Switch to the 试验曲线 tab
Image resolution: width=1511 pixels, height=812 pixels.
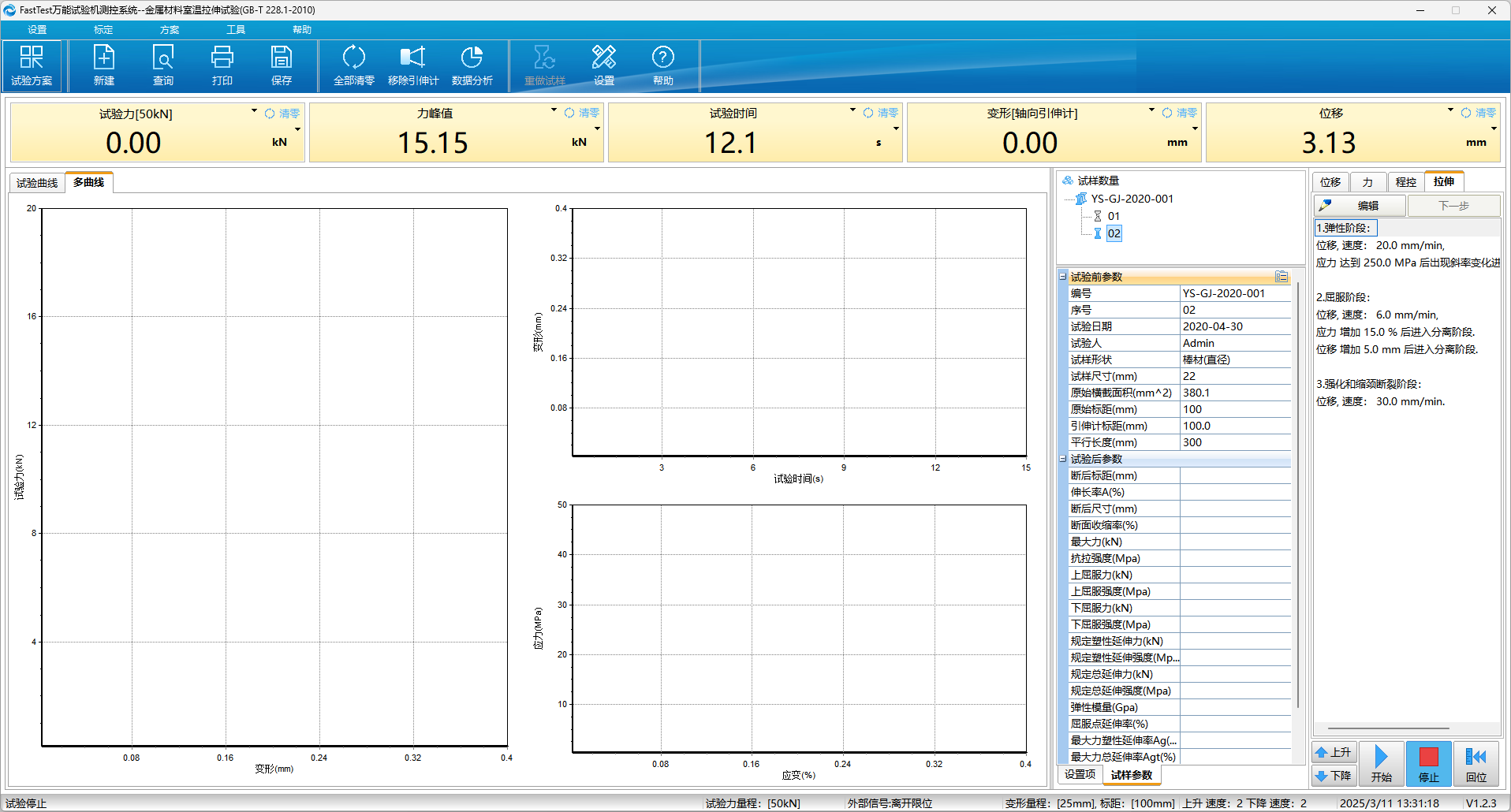(37, 183)
